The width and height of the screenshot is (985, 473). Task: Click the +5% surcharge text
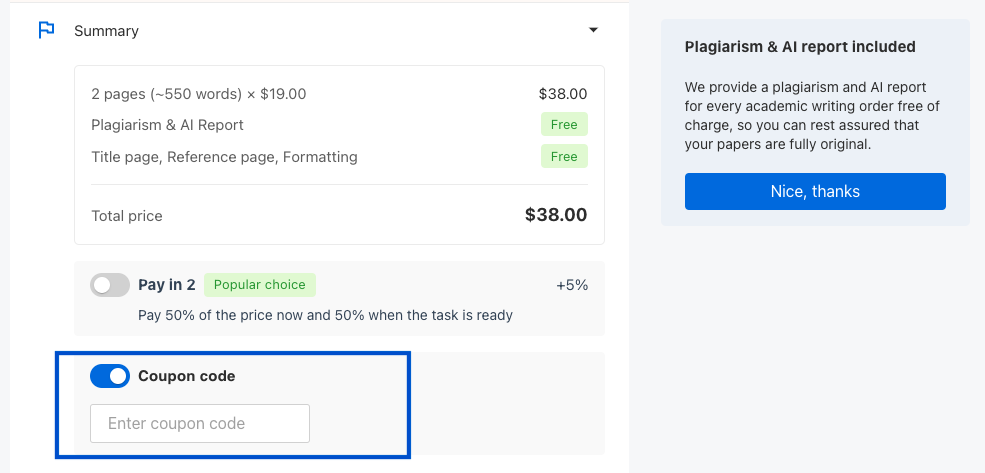(x=572, y=285)
